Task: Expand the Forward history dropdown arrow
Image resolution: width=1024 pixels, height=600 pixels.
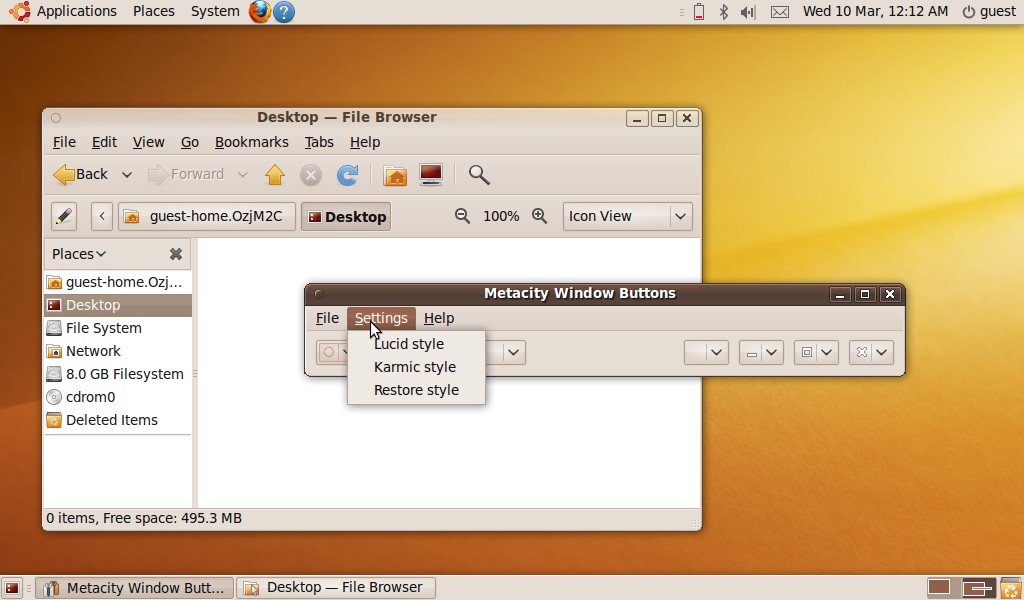Action: coord(242,175)
